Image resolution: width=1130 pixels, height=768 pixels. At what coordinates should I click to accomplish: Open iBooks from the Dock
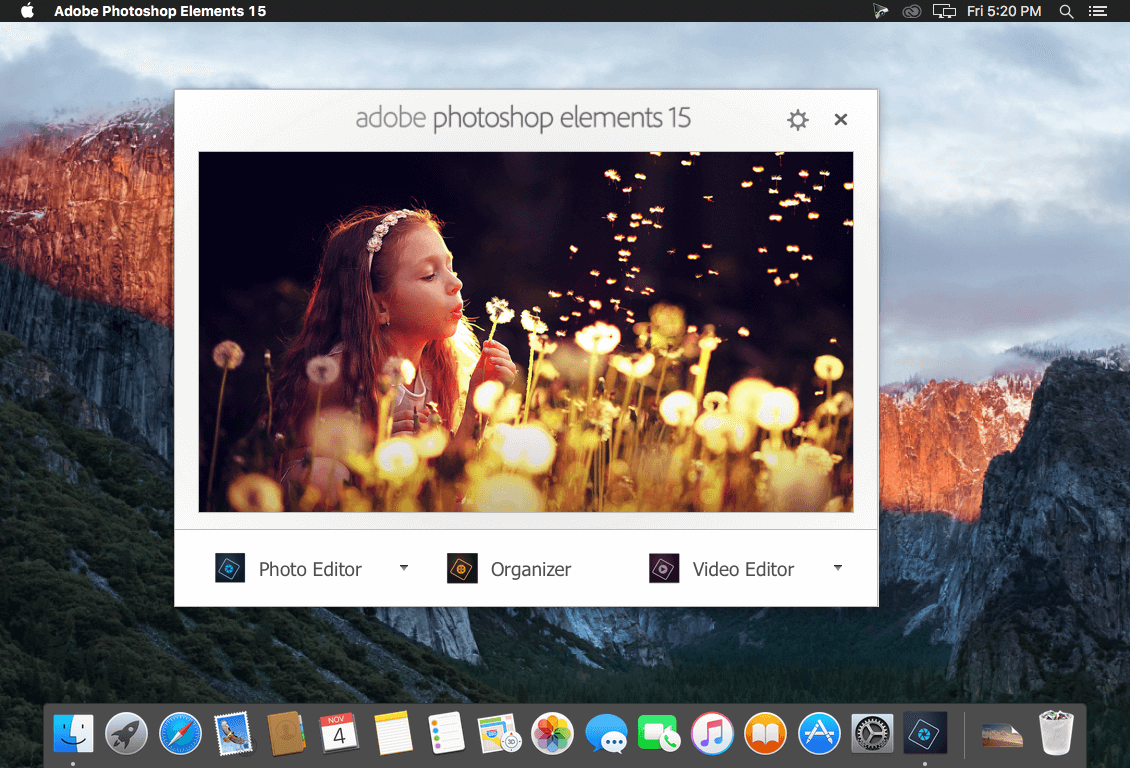click(x=765, y=733)
